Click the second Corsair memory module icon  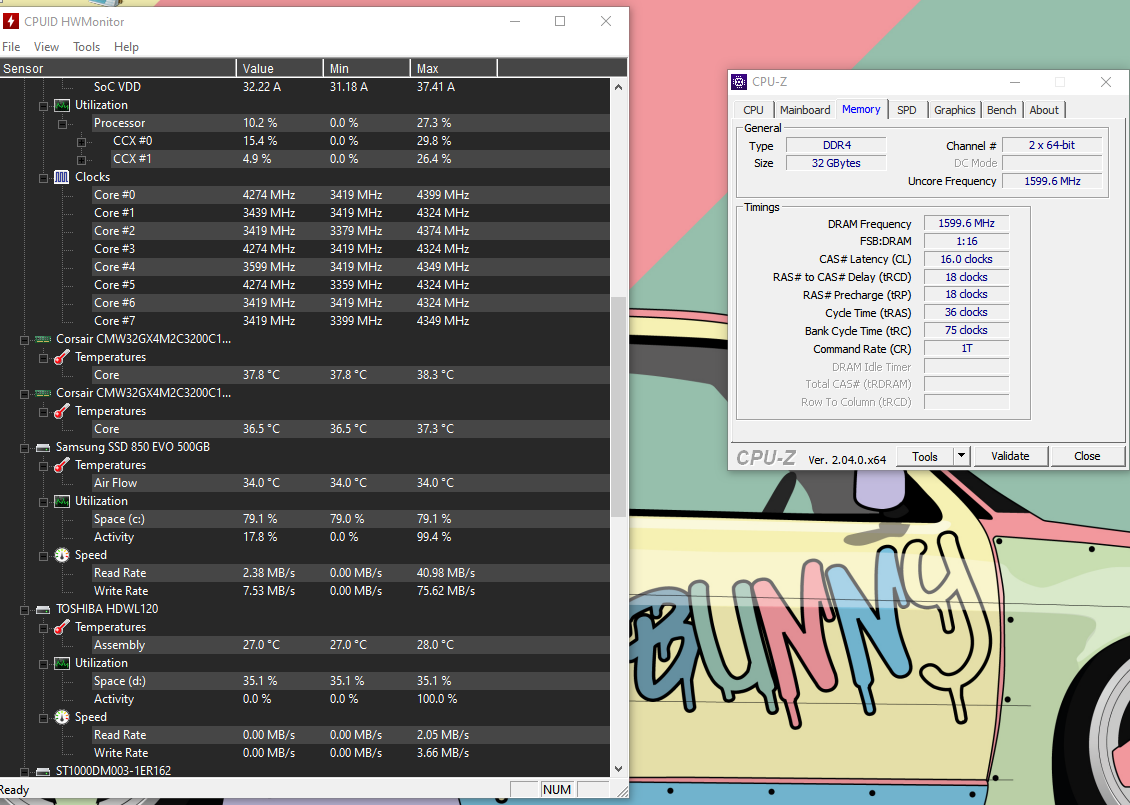43,393
